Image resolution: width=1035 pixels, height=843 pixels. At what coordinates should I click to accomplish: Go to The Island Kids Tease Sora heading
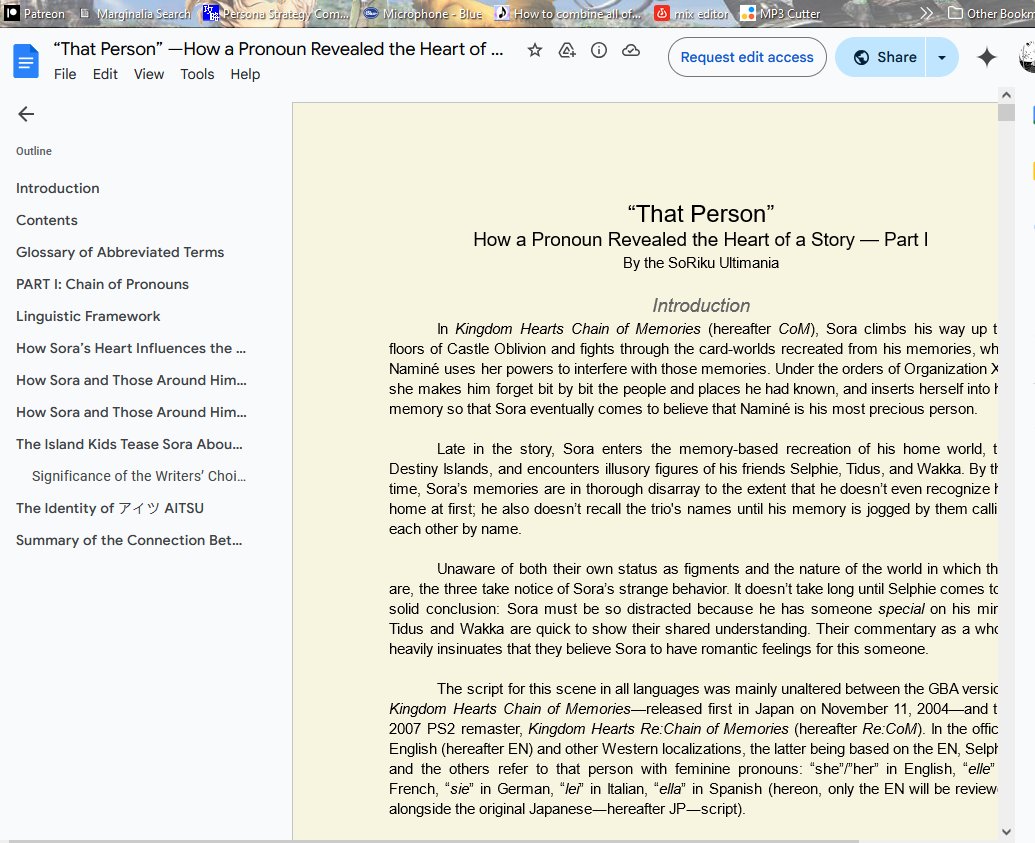coord(129,444)
